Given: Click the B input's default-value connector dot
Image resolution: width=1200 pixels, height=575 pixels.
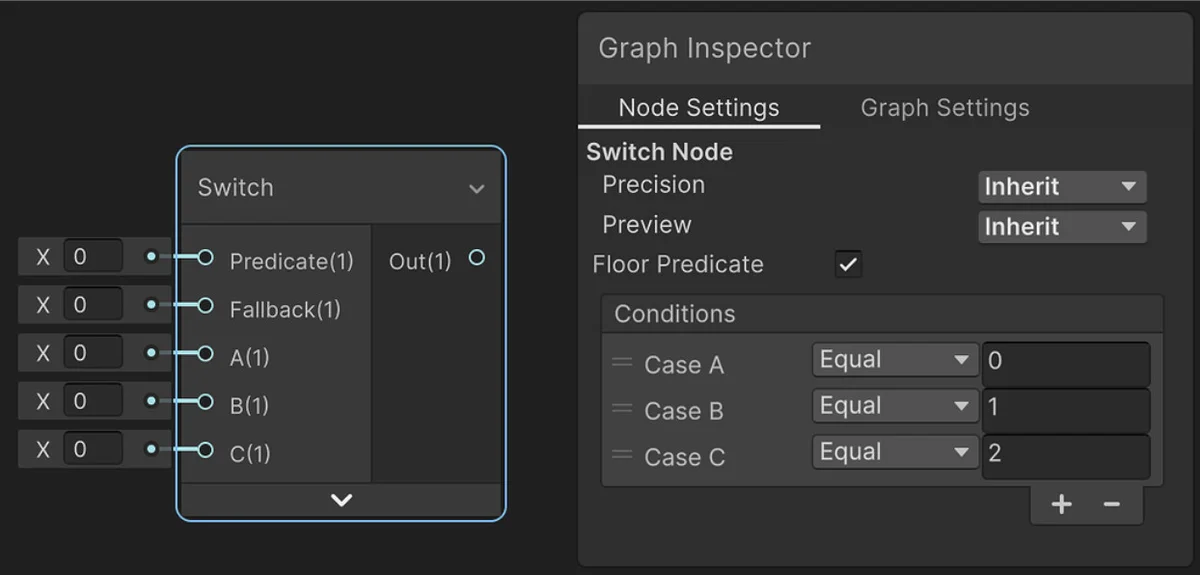Looking at the screenshot, I should coord(151,401).
